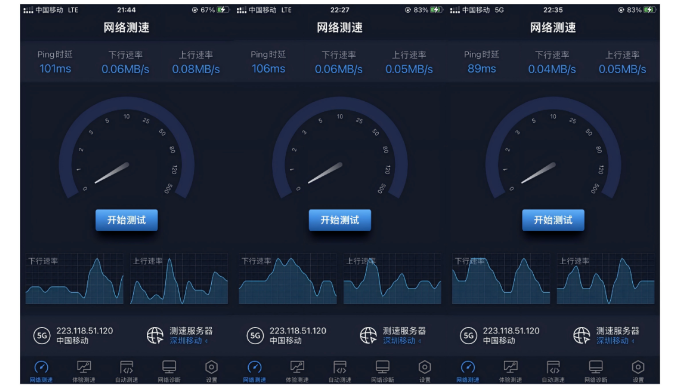The image size is (680, 389).
Task: Tap IP 223.118.51.120 on the 21:44 screen
Action: click(85, 330)
